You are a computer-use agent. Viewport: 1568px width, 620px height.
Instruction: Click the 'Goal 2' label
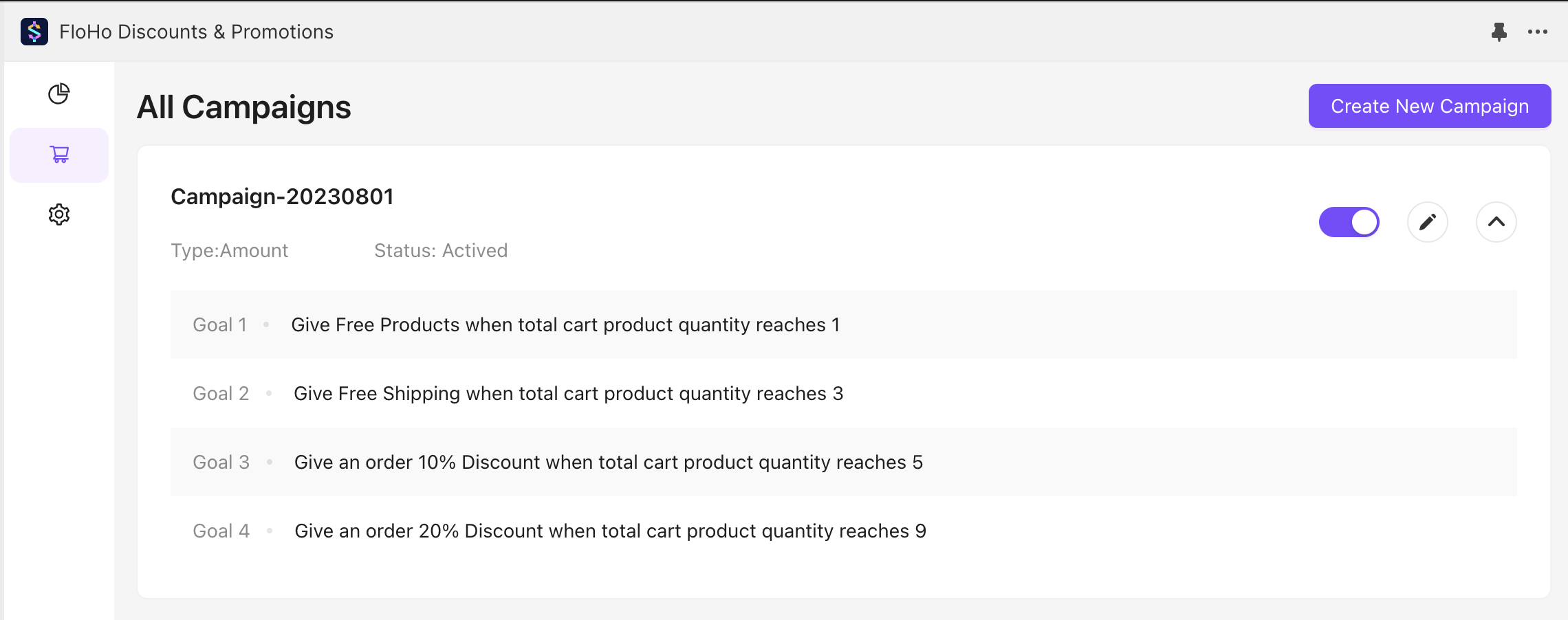[x=221, y=393]
